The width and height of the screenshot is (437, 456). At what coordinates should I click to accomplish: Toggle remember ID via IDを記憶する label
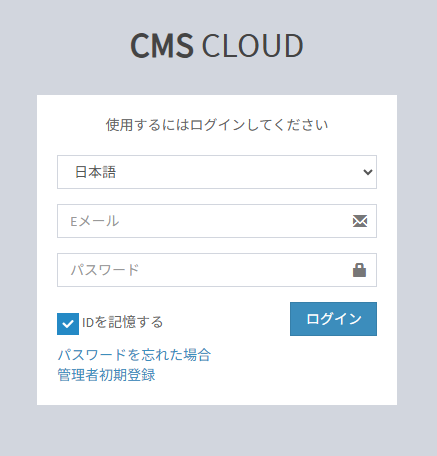tap(122, 322)
